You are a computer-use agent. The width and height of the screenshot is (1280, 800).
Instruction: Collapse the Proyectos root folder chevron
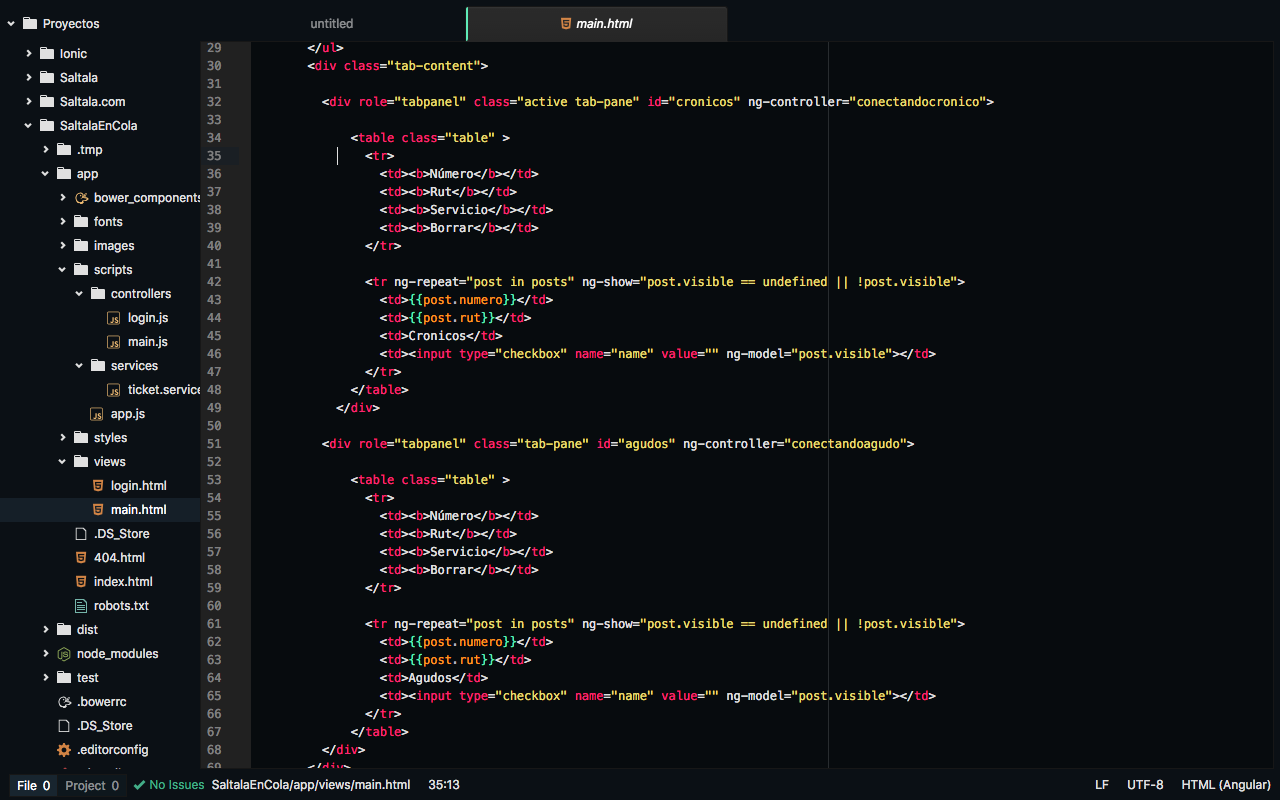[11, 23]
